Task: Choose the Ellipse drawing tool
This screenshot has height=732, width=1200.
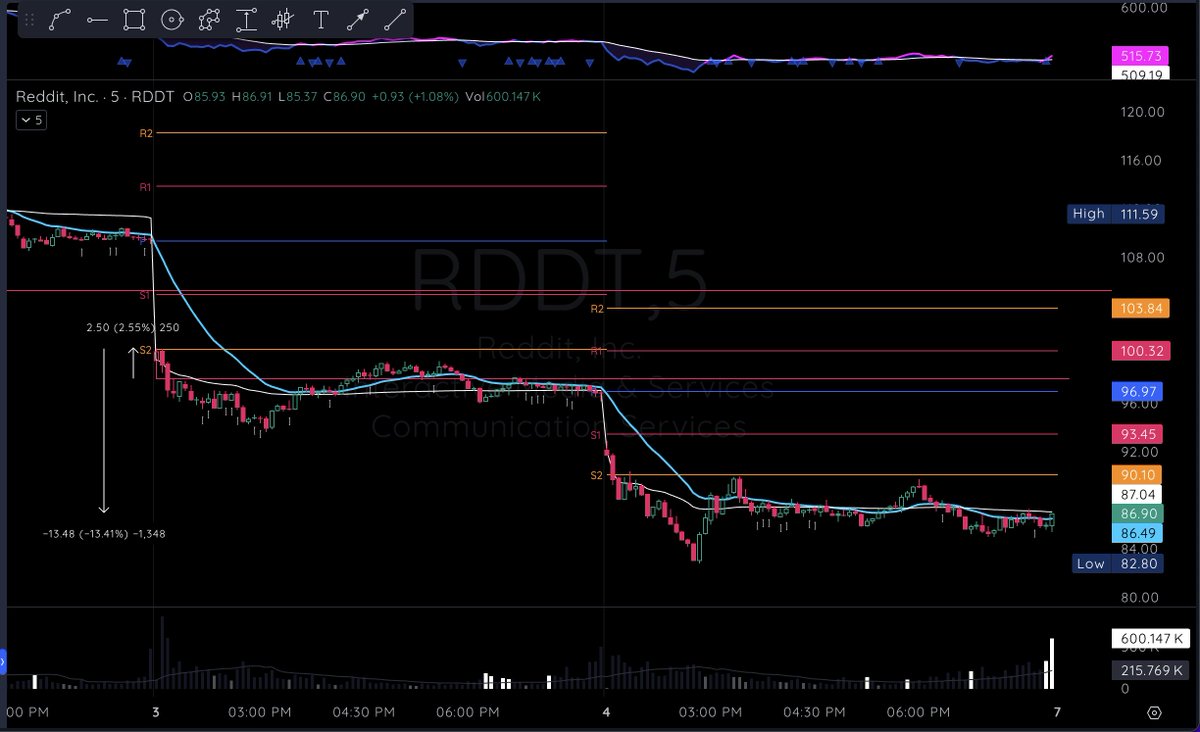Action: [x=171, y=20]
